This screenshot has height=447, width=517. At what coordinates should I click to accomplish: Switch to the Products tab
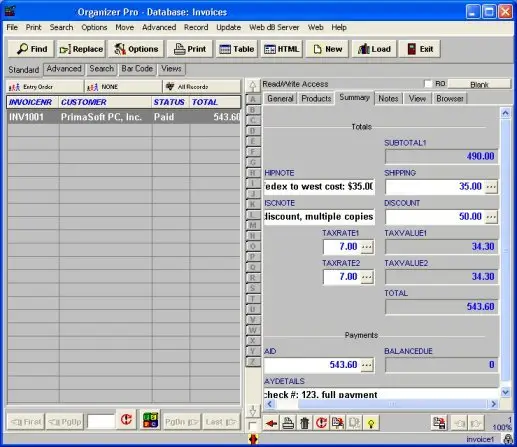tap(316, 99)
